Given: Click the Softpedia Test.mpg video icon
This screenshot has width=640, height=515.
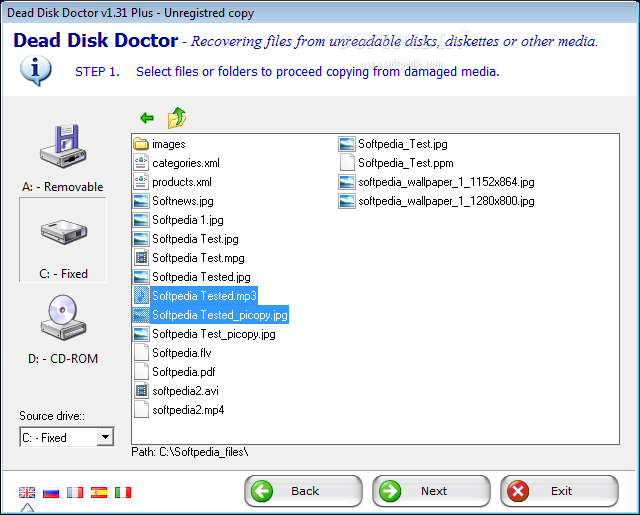Looking at the screenshot, I should tap(141, 258).
